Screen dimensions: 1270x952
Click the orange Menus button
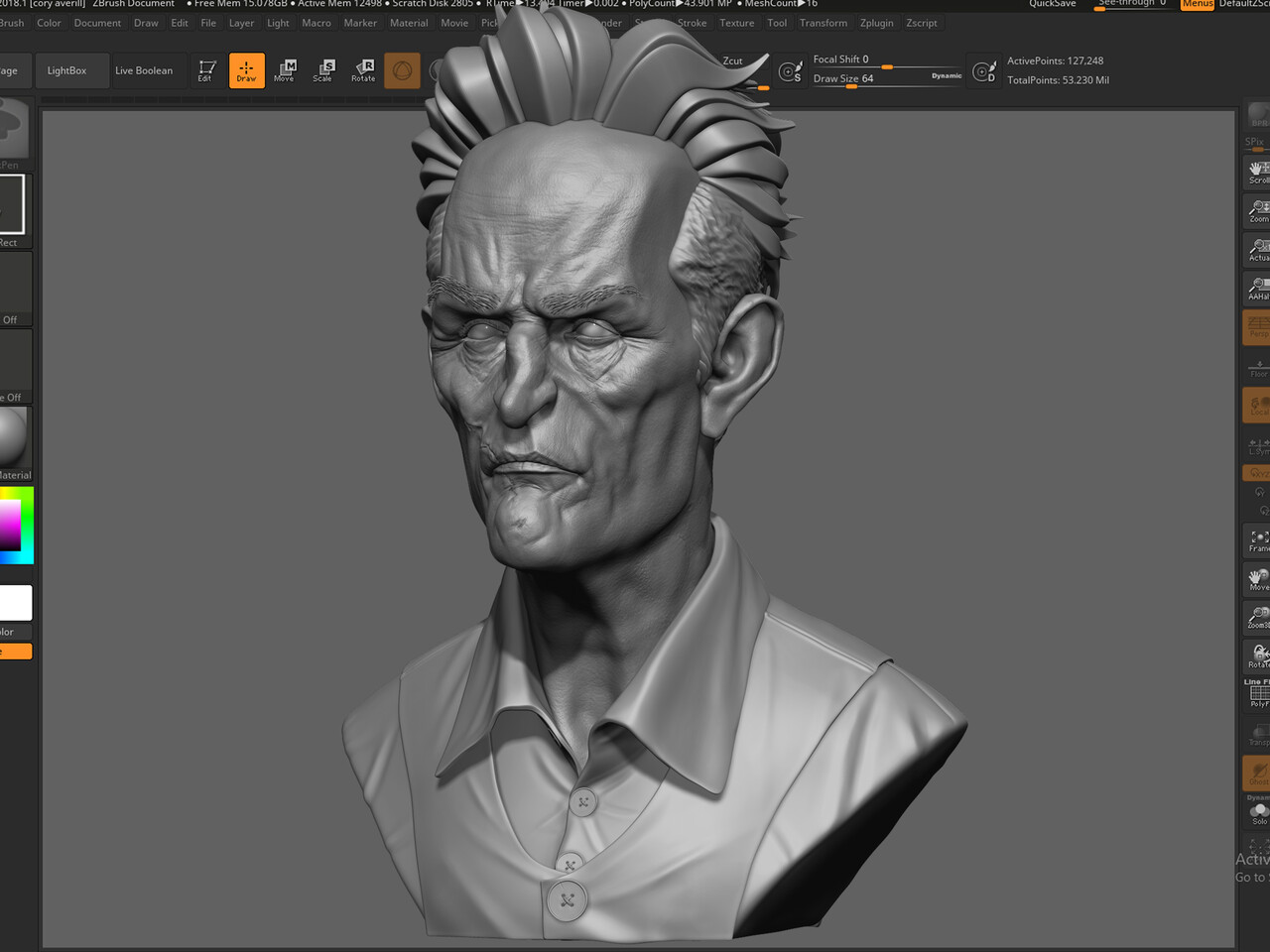(1198, 4)
